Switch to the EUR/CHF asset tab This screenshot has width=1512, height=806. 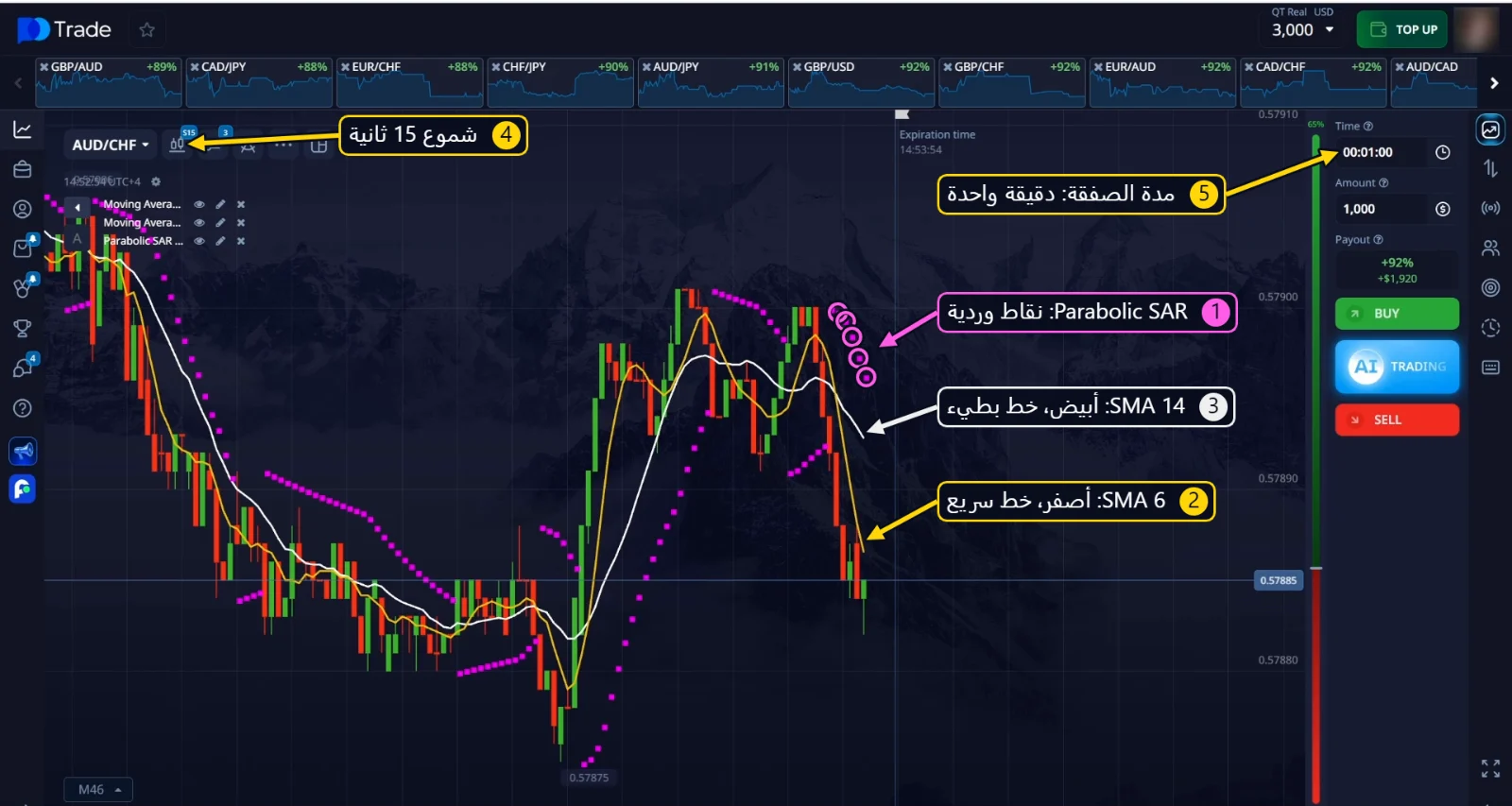click(409, 82)
